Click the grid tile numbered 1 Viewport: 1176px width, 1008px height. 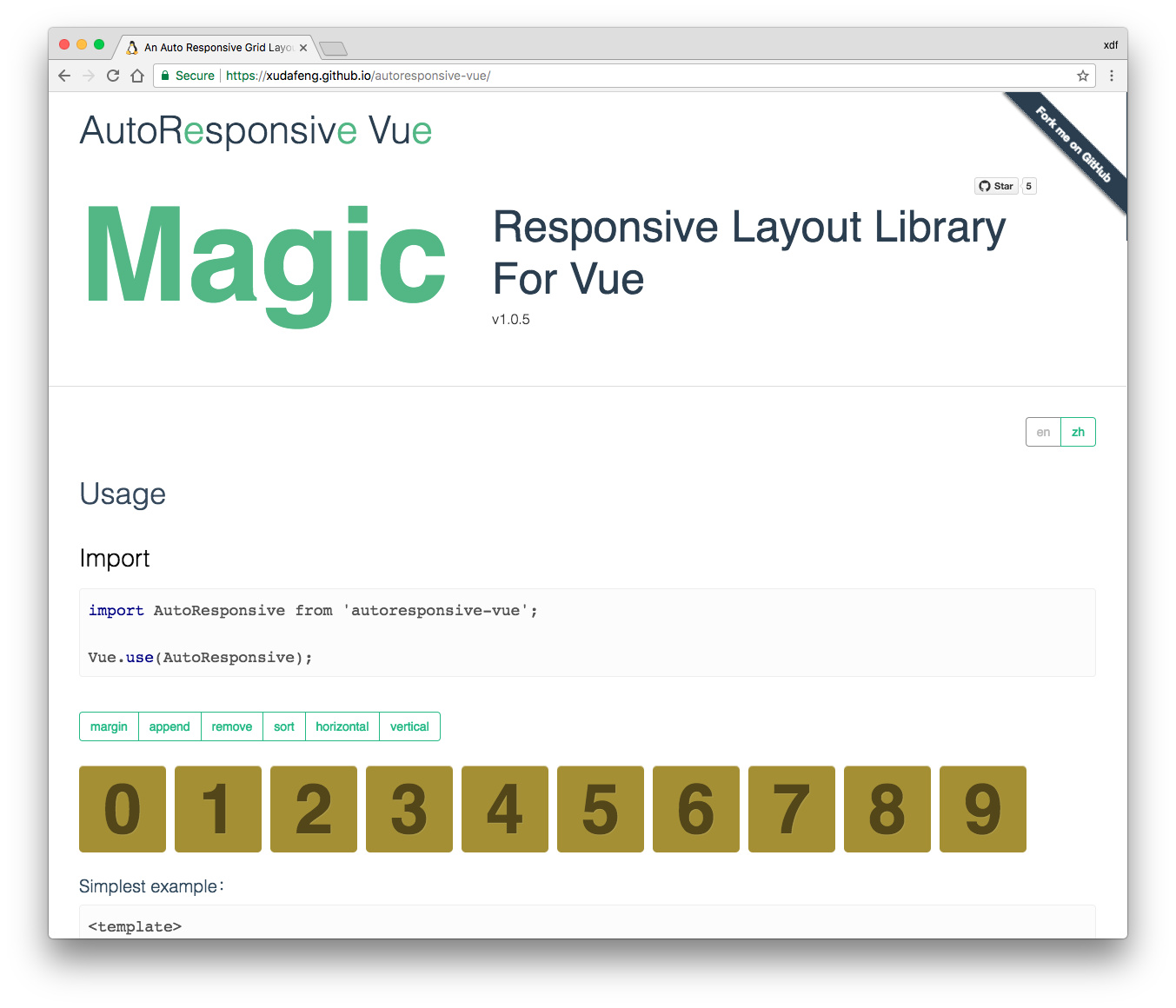point(218,809)
